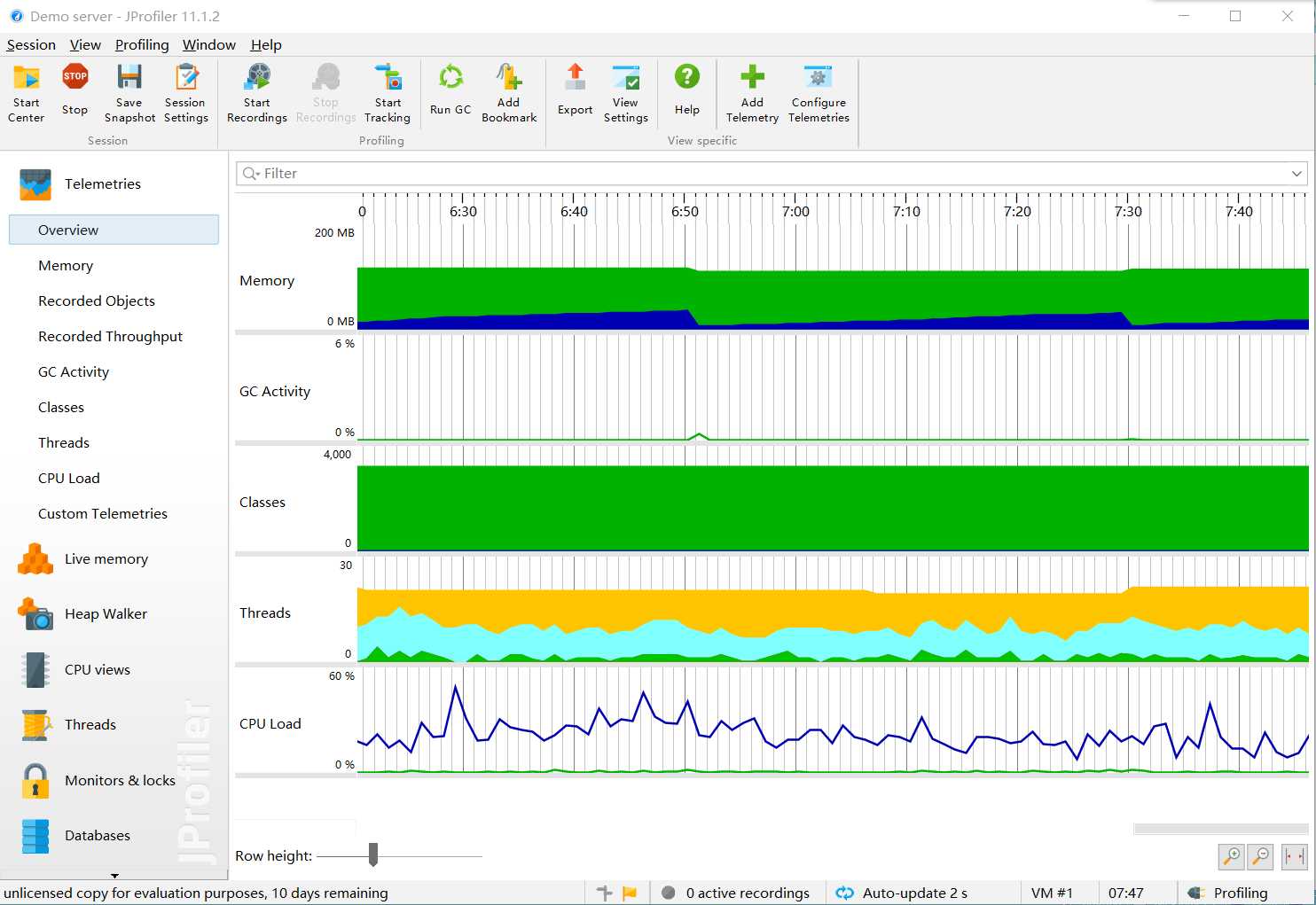Image resolution: width=1316 pixels, height=905 pixels.
Task: Select Threads under Telemetries
Action: [64, 443]
